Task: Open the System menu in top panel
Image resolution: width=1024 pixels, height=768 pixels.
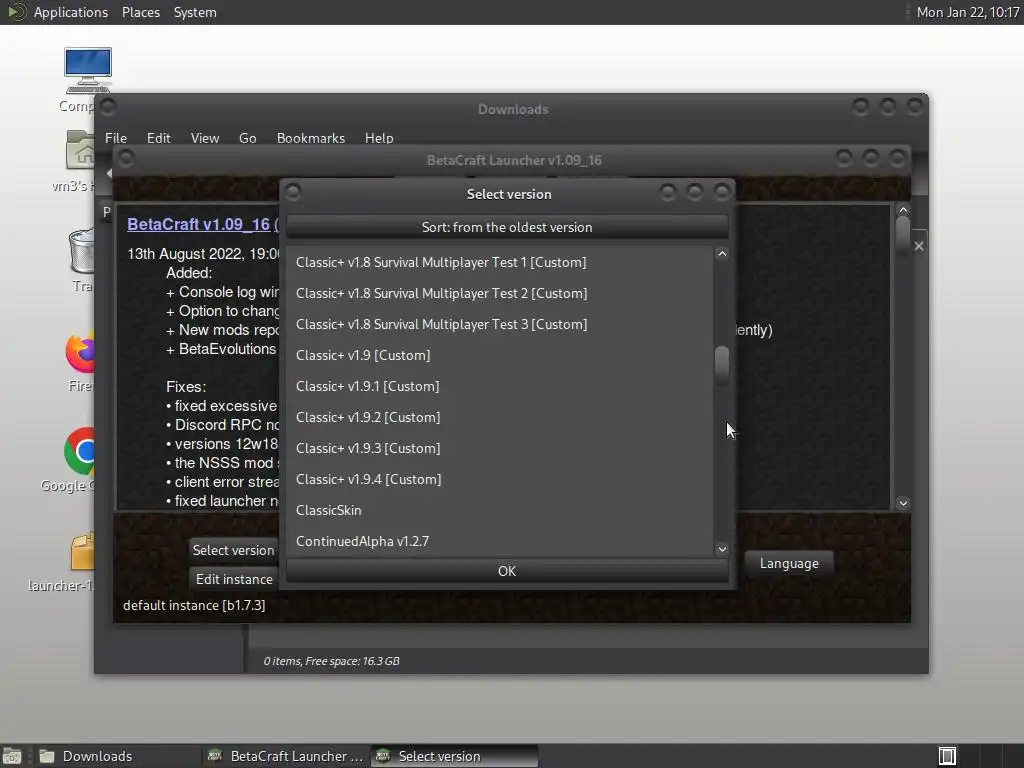Action: tap(195, 12)
